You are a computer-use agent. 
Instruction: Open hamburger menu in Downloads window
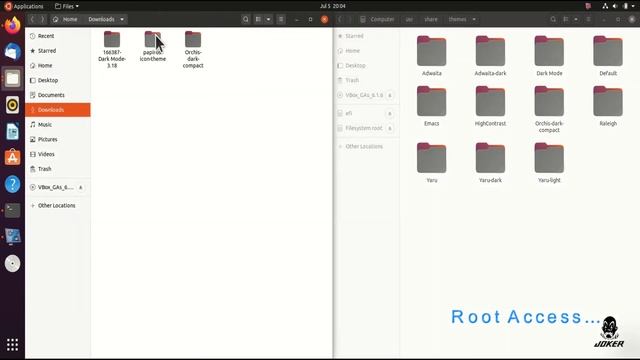coord(281,19)
